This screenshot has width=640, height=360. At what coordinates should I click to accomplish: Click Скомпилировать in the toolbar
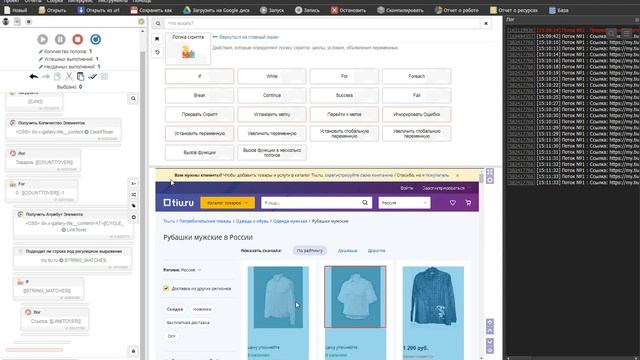(x=400, y=10)
